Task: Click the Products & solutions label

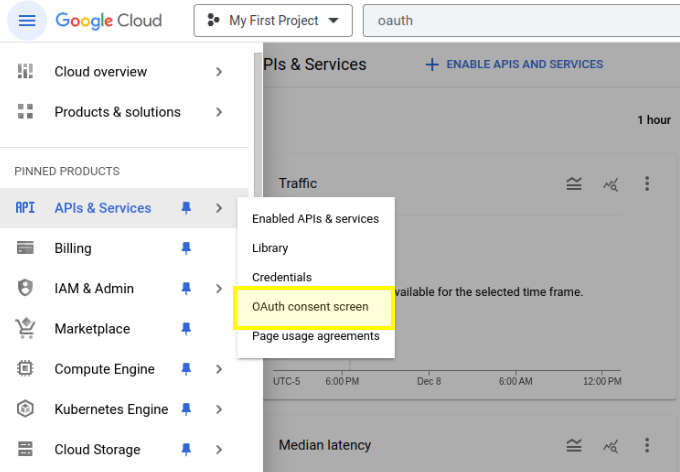Action: point(118,112)
